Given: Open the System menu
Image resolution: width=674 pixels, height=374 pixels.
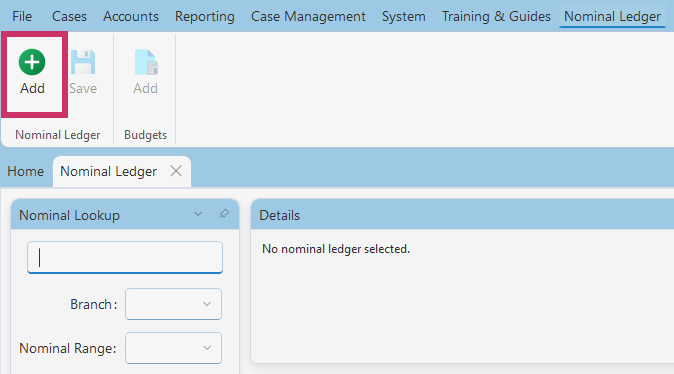Looking at the screenshot, I should (404, 16).
